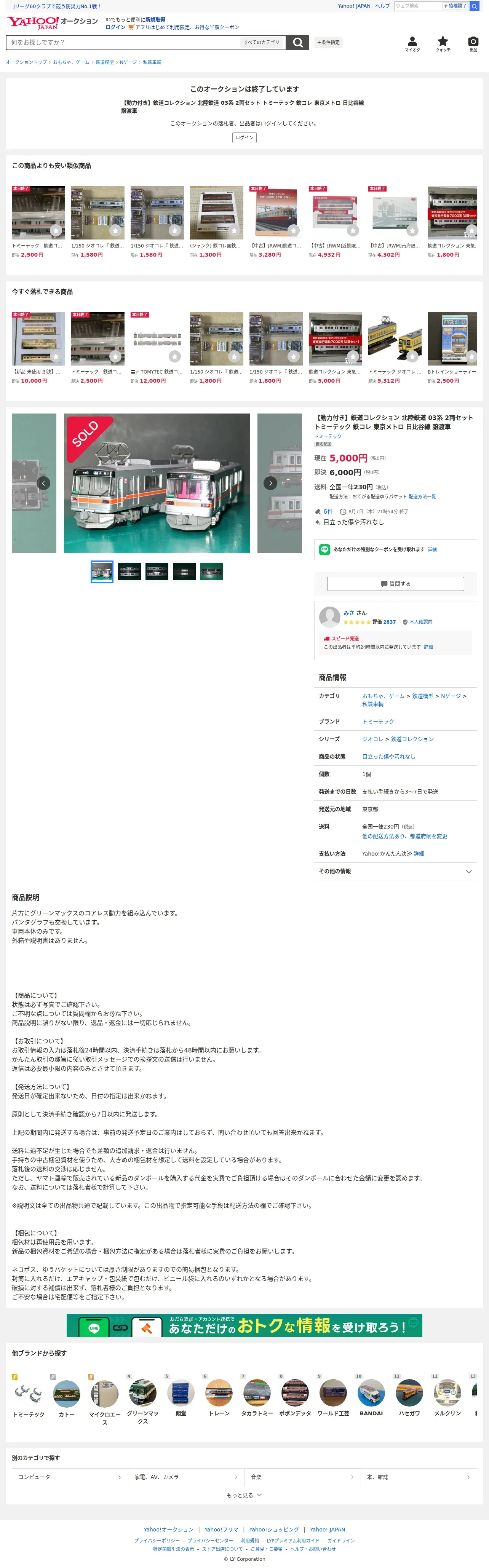Image resolution: width=489 pixels, height=1568 pixels.
Task: Show previous product photo with left arrow
Action: pos(43,483)
